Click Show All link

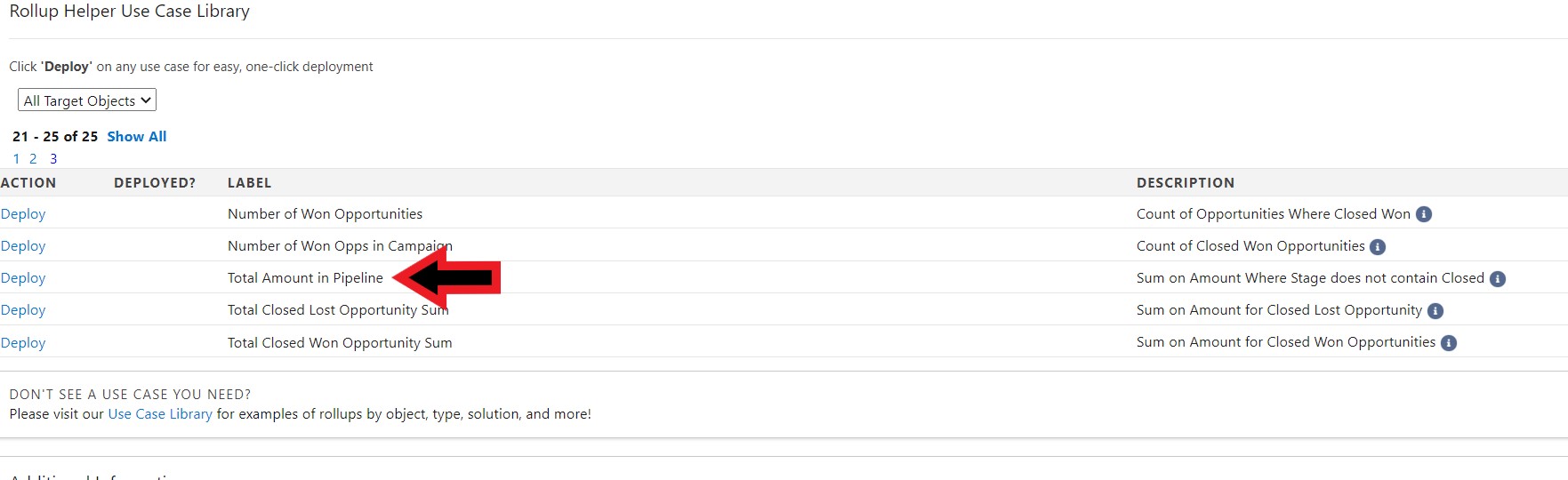[137, 137]
